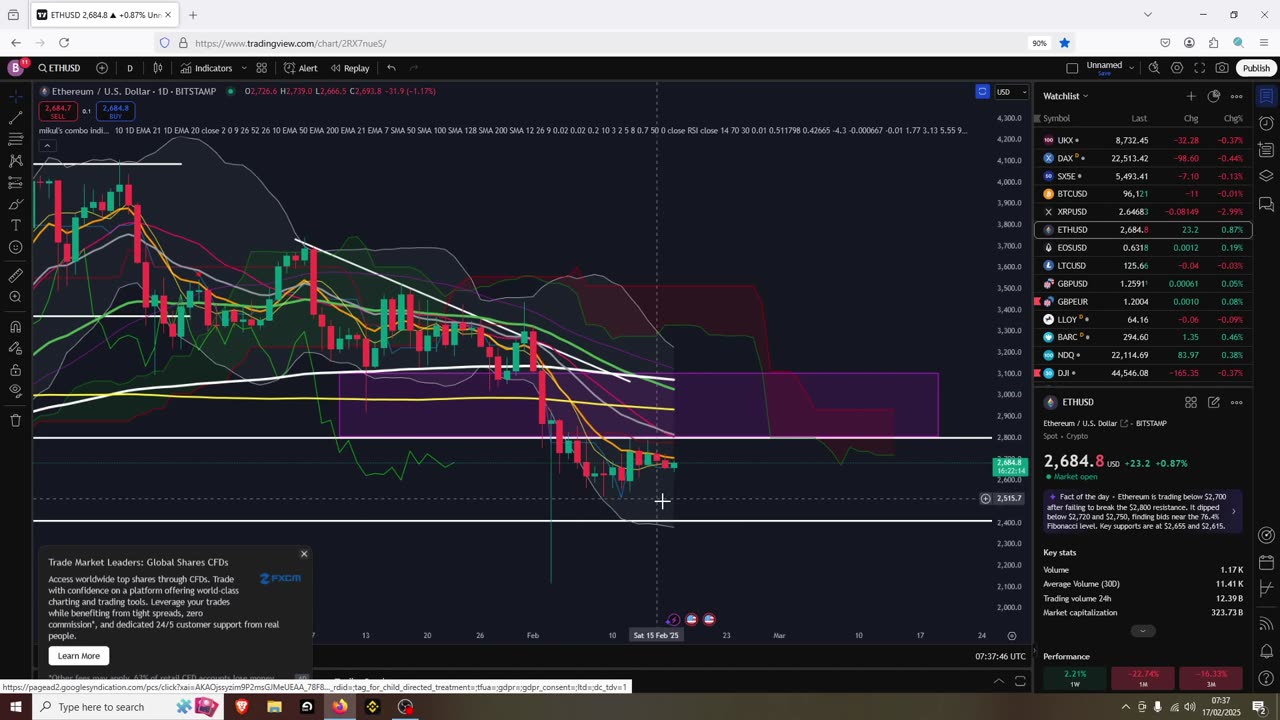Close the FXCM ad popup

pyautogui.click(x=304, y=554)
